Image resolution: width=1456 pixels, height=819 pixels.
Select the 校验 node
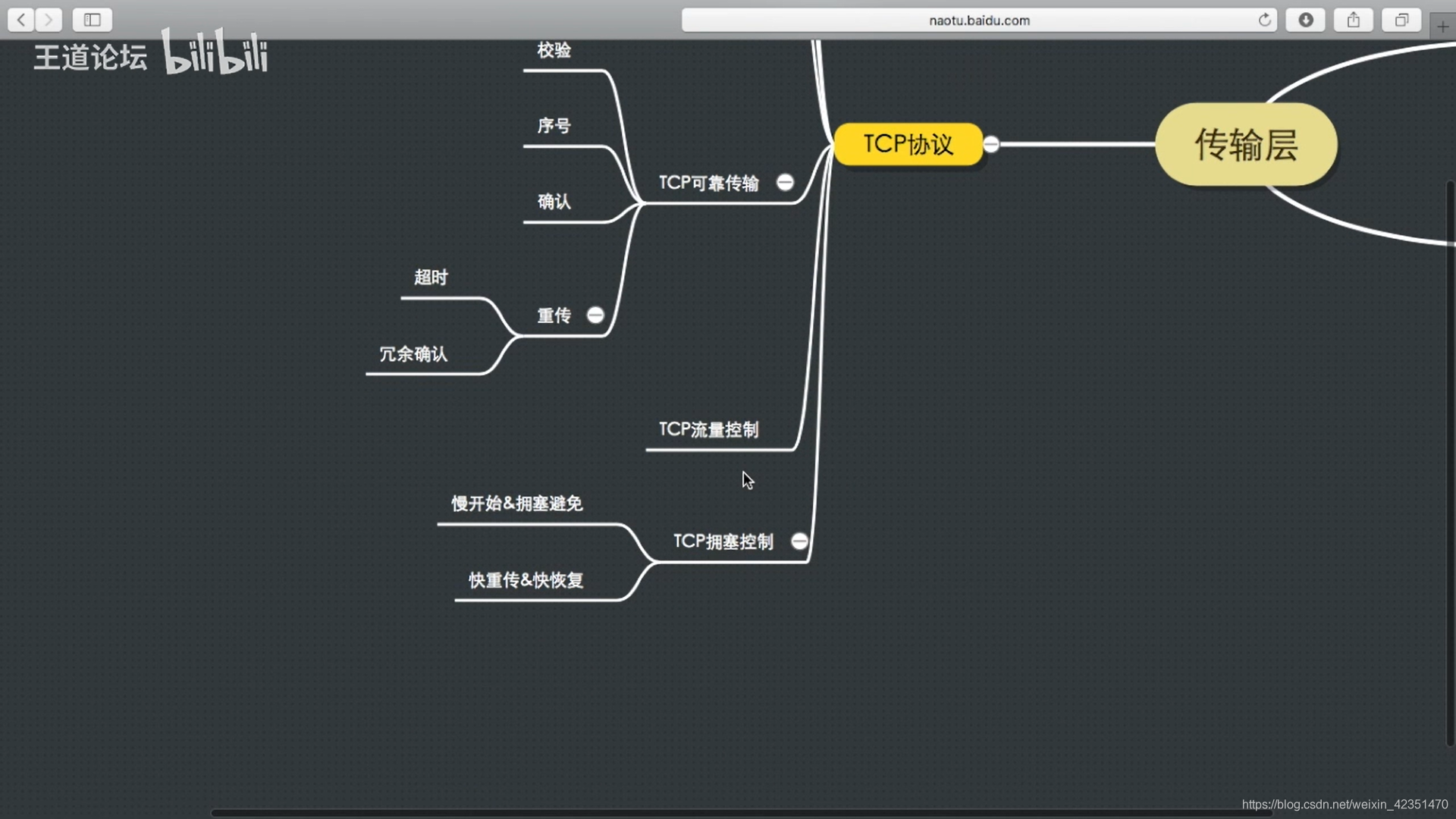click(x=554, y=50)
